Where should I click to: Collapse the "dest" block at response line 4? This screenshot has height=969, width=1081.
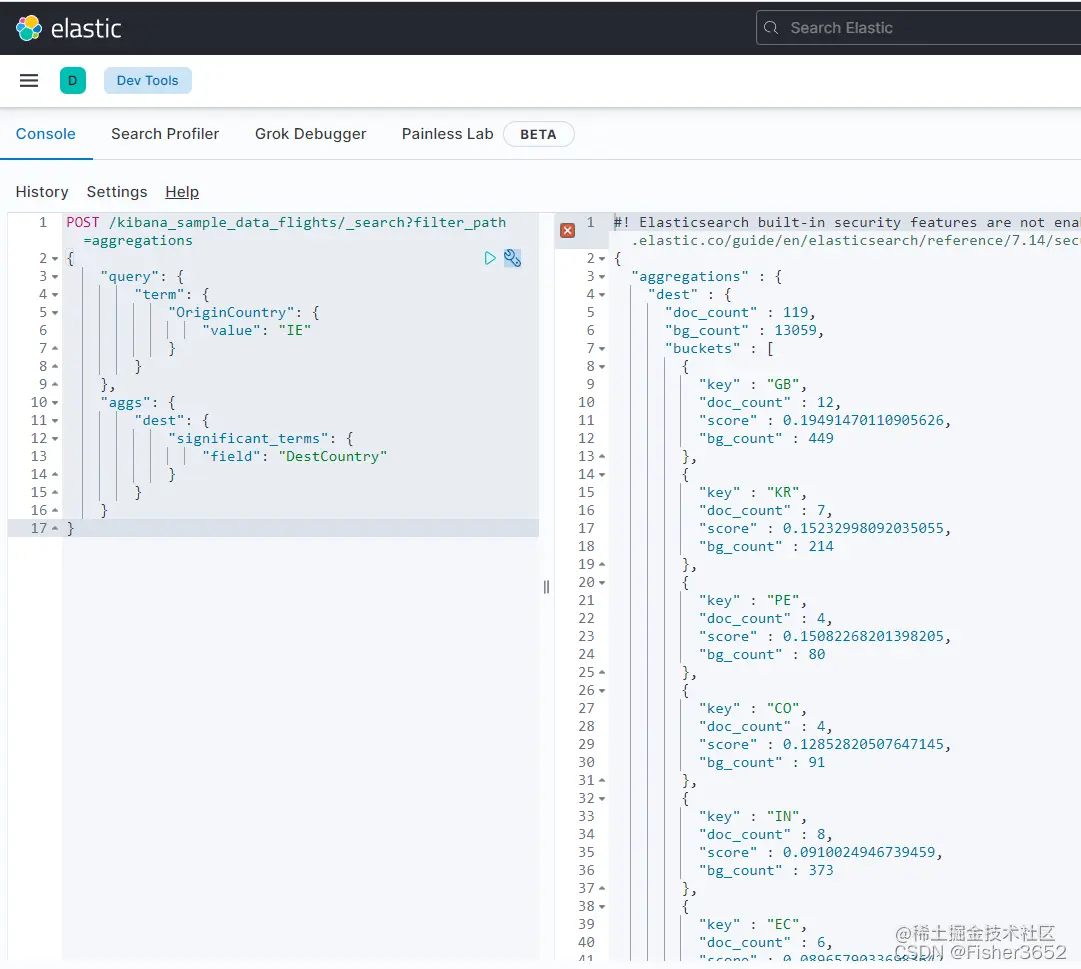602,295
